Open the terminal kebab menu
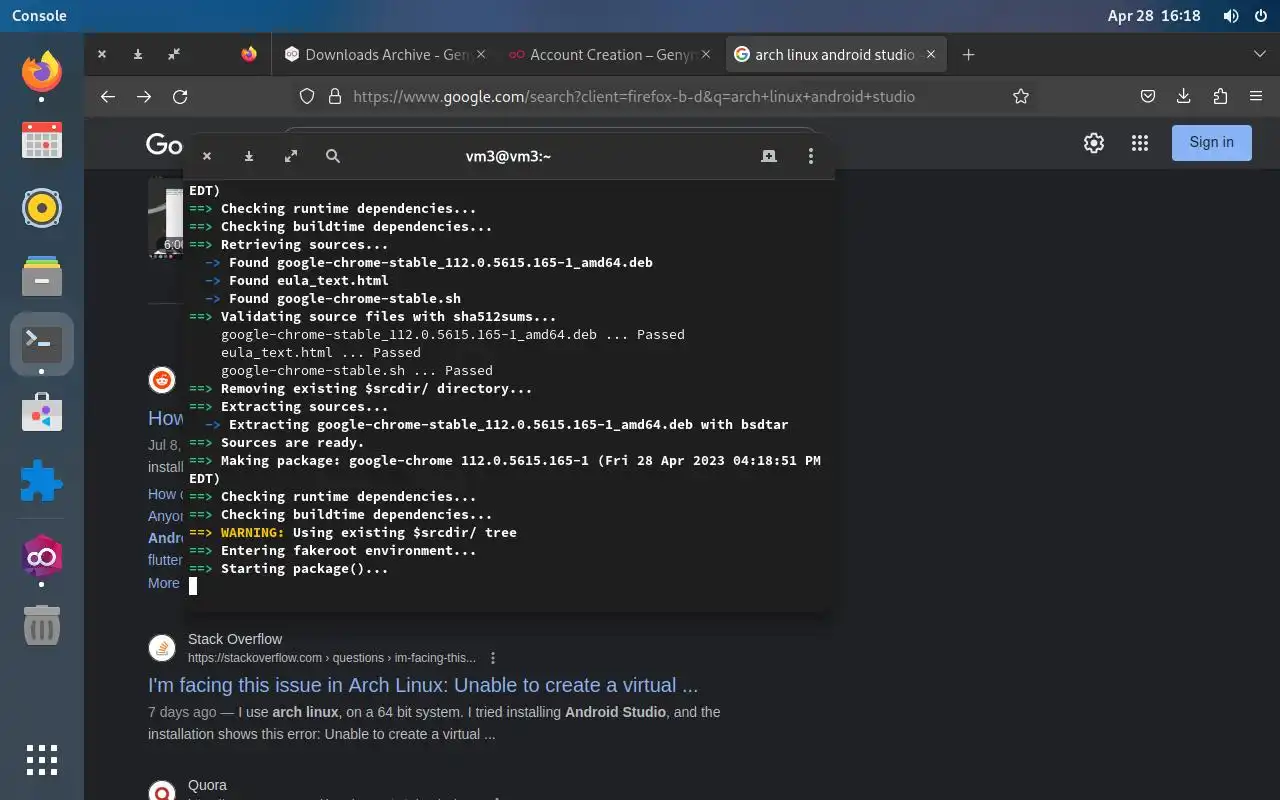 pos(811,156)
